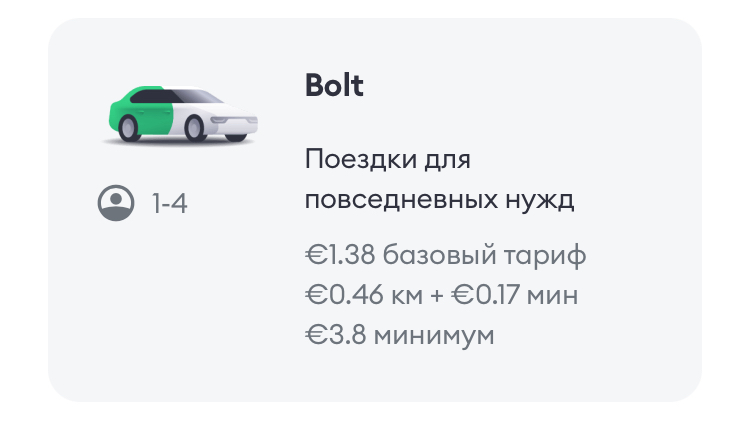Click the green and white Bolt car icon
The image size is (750, 435).
coord(181,115)
